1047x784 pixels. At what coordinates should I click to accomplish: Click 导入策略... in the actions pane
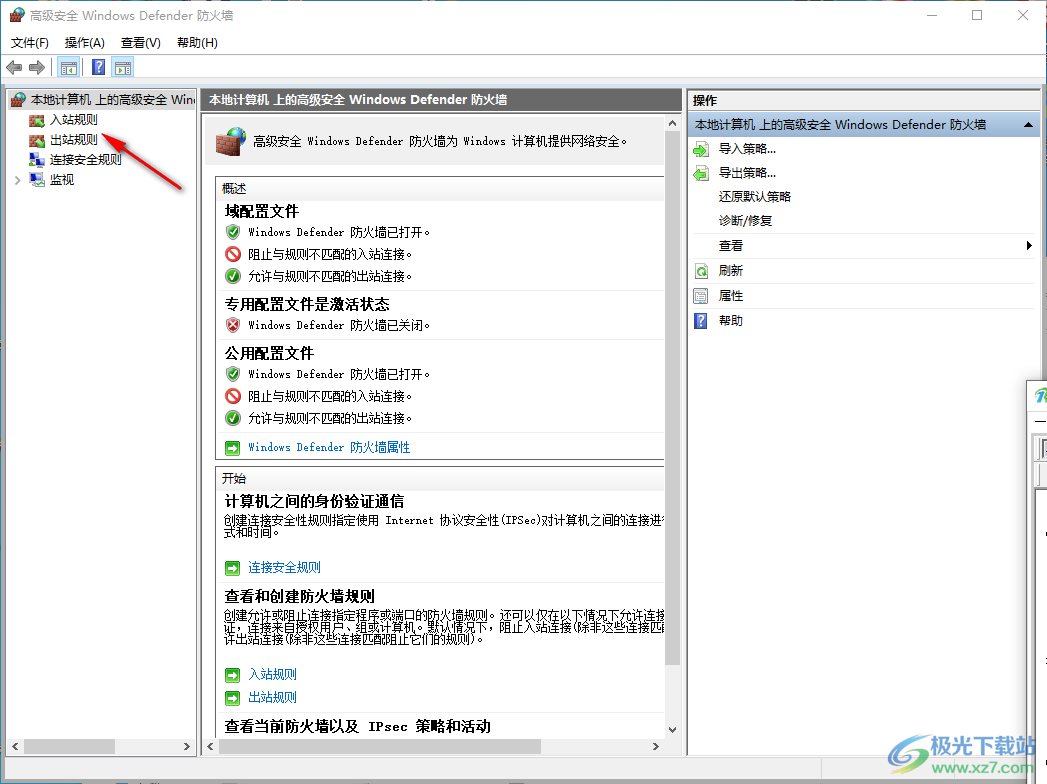[x=747, y=149]
